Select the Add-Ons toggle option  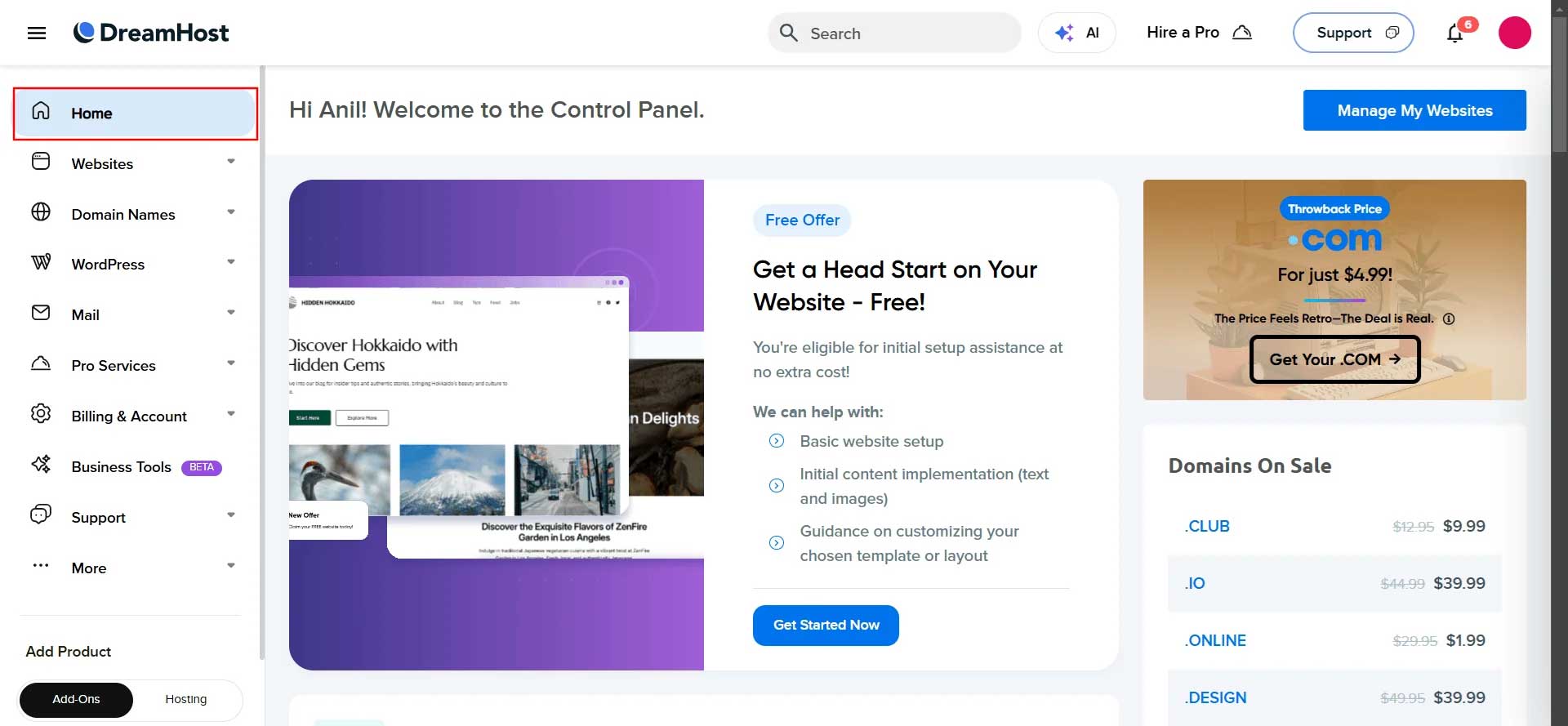76,700
